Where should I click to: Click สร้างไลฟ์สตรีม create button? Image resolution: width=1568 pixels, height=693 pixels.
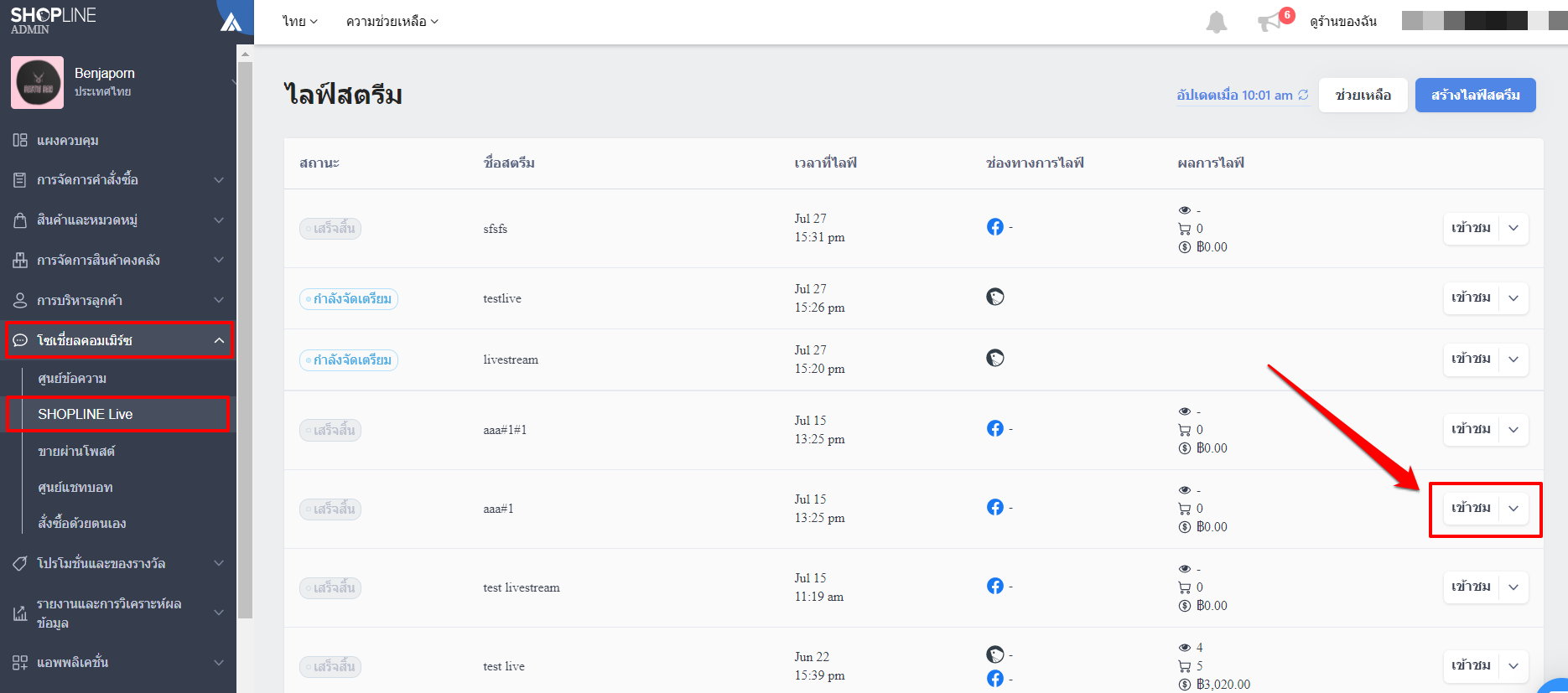click(x=1475, y=95)
